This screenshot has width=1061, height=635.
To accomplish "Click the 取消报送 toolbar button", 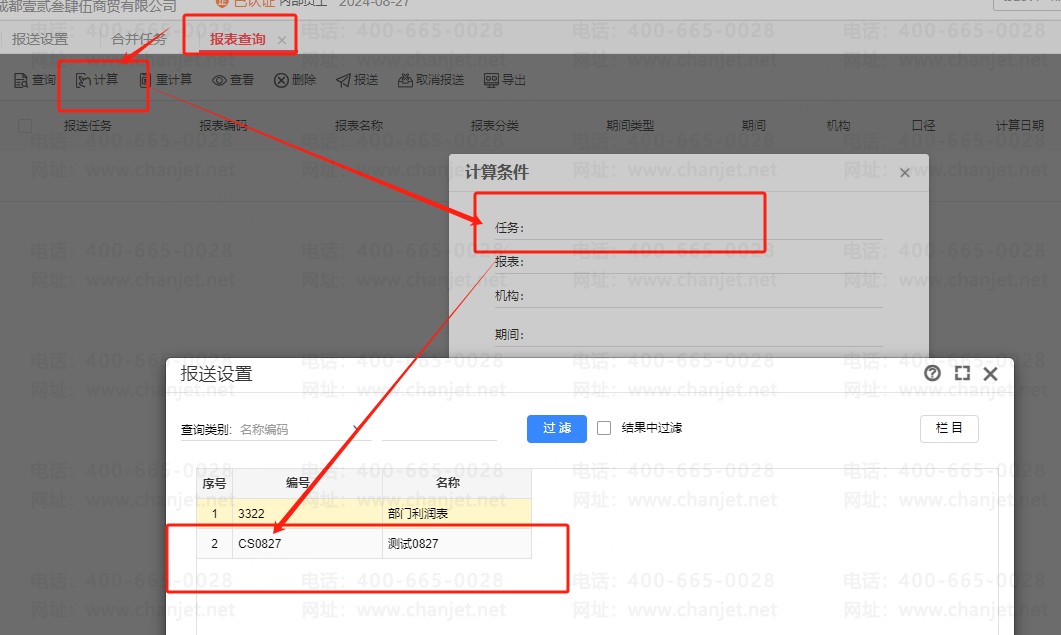I will coord(431,80).
